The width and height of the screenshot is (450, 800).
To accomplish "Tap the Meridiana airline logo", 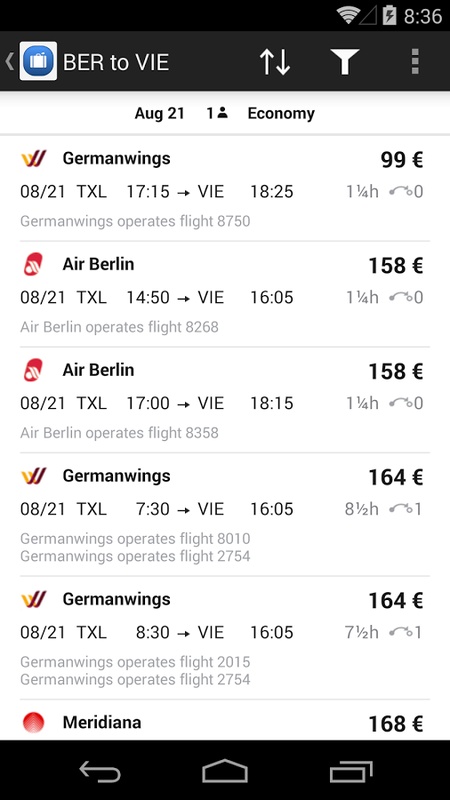I will [34, 722].
